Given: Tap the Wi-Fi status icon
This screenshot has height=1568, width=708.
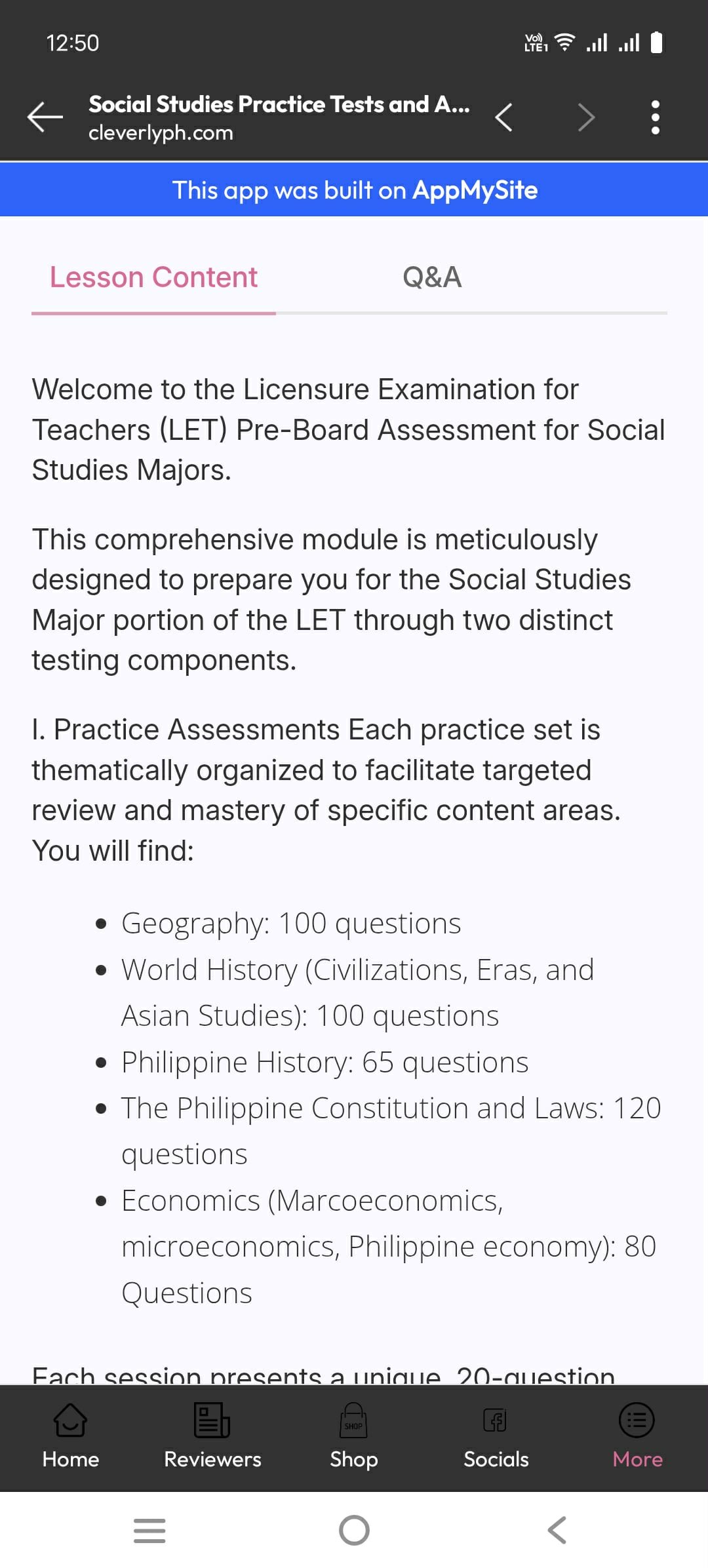Looking at the screenshot, I should point(564,43).
